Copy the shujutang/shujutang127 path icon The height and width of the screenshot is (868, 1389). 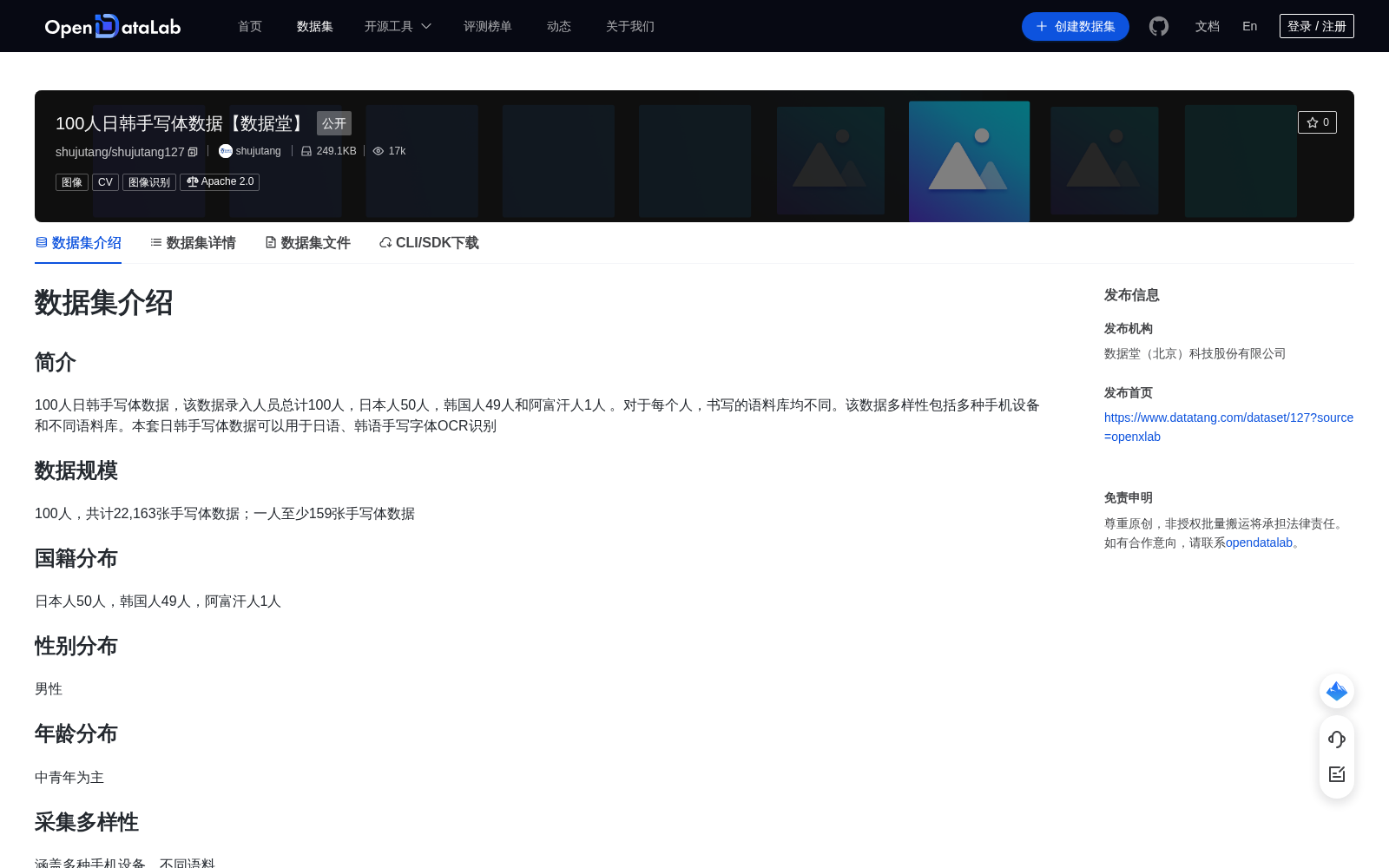(193, 152)
